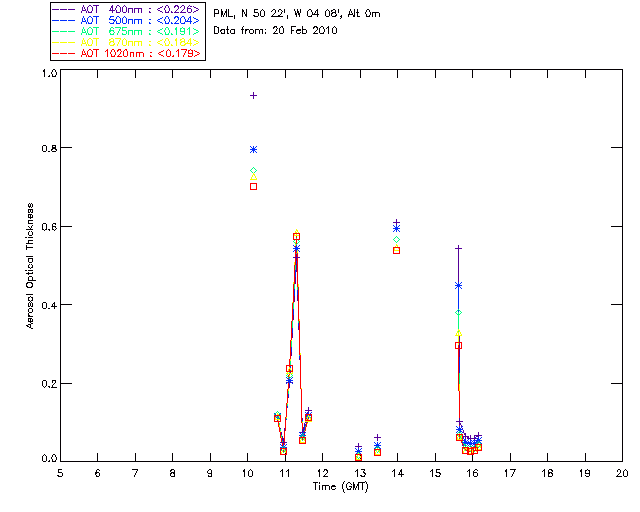Viewport: 640px width, 512px height.
Task: Click the cyan diamond marker at 14 GMT
Action: point(397,240)
